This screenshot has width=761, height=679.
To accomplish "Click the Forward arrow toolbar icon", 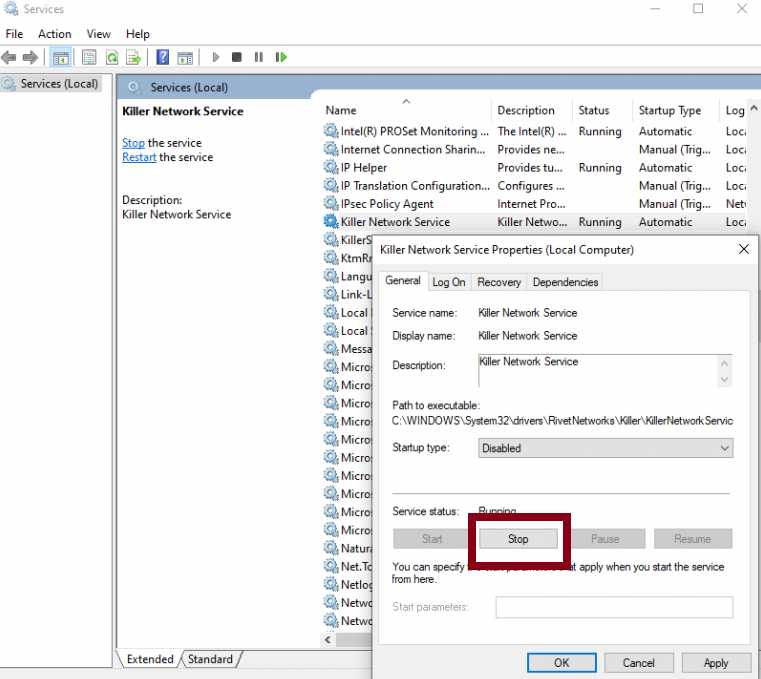I will tap(30, 57).
